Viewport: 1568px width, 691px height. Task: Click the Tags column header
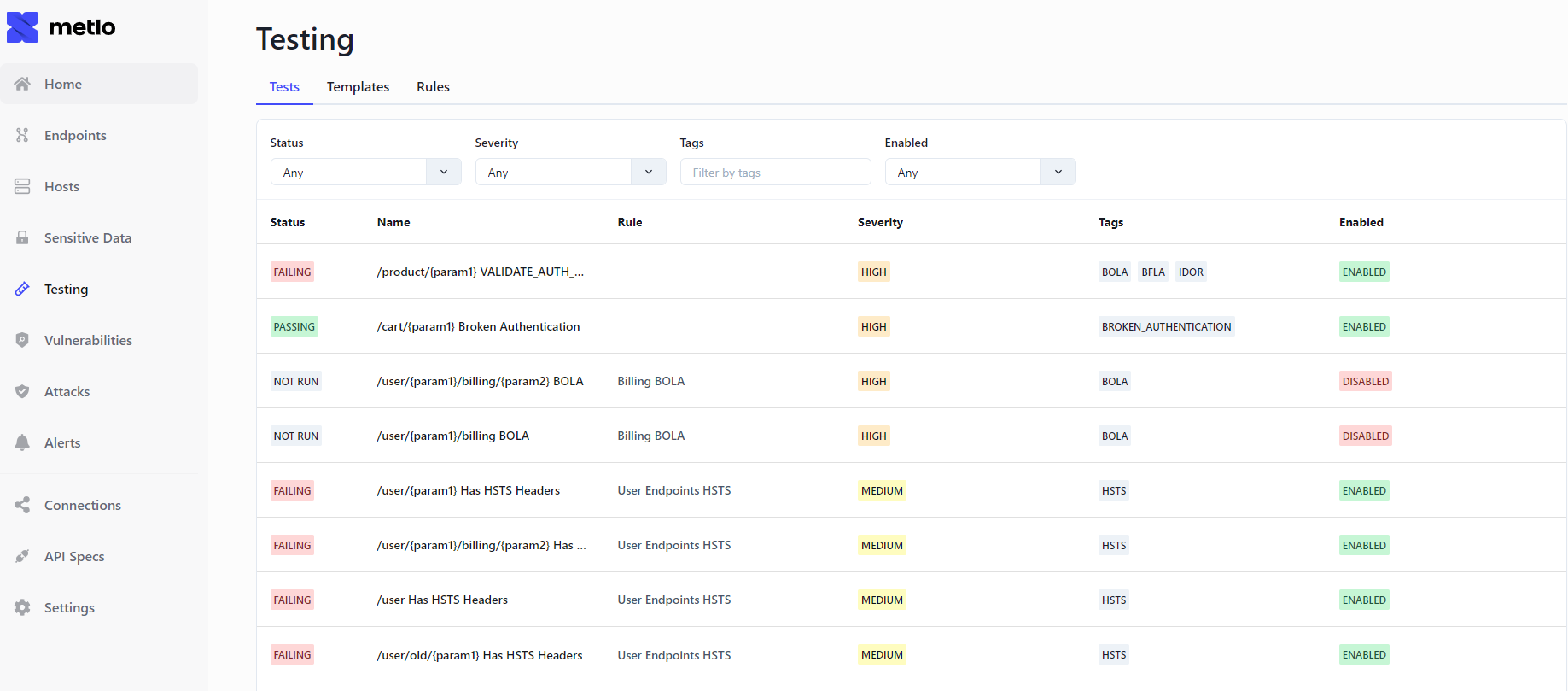coord(1110,222)
